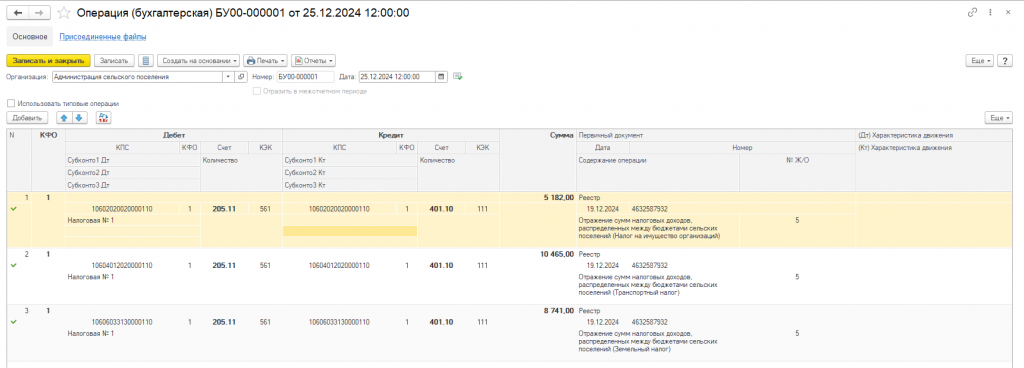Image resolution: width=1024 pixels, height=368 pixels.
Task: Click green check mark of entry 3
Action: click(14, 322)
